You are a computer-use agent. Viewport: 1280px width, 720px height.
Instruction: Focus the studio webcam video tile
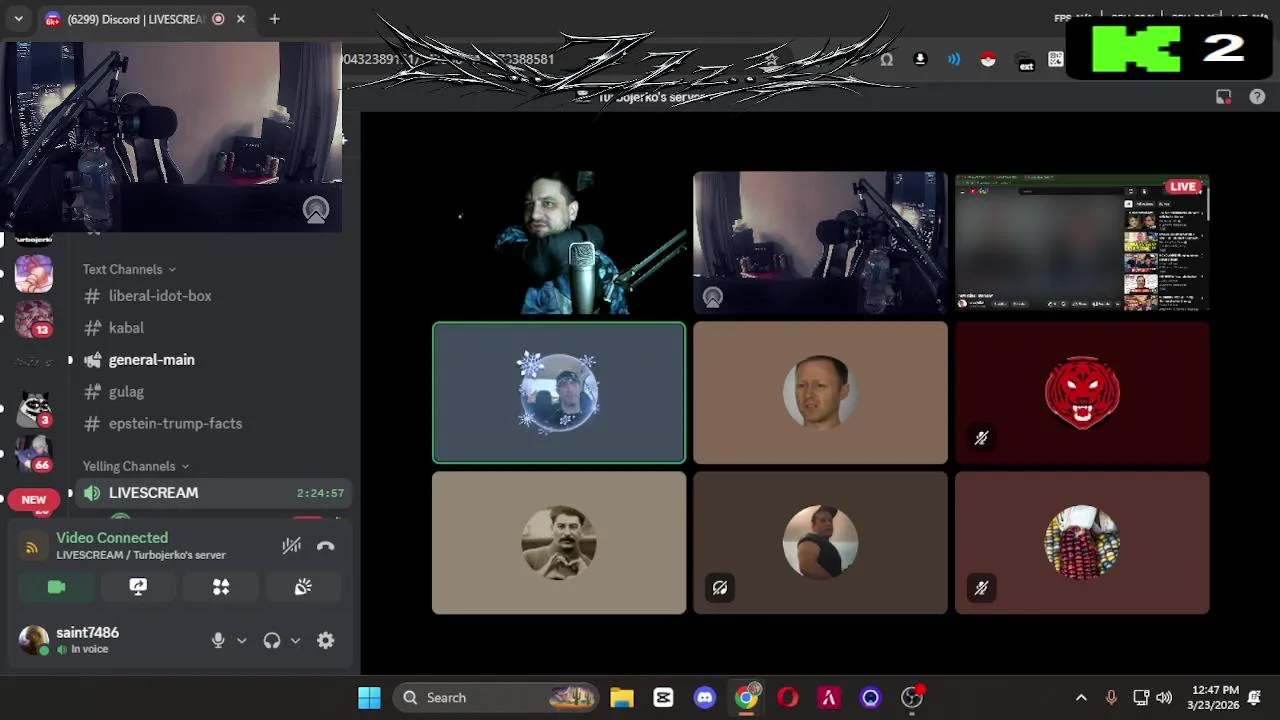coord(820,244)
